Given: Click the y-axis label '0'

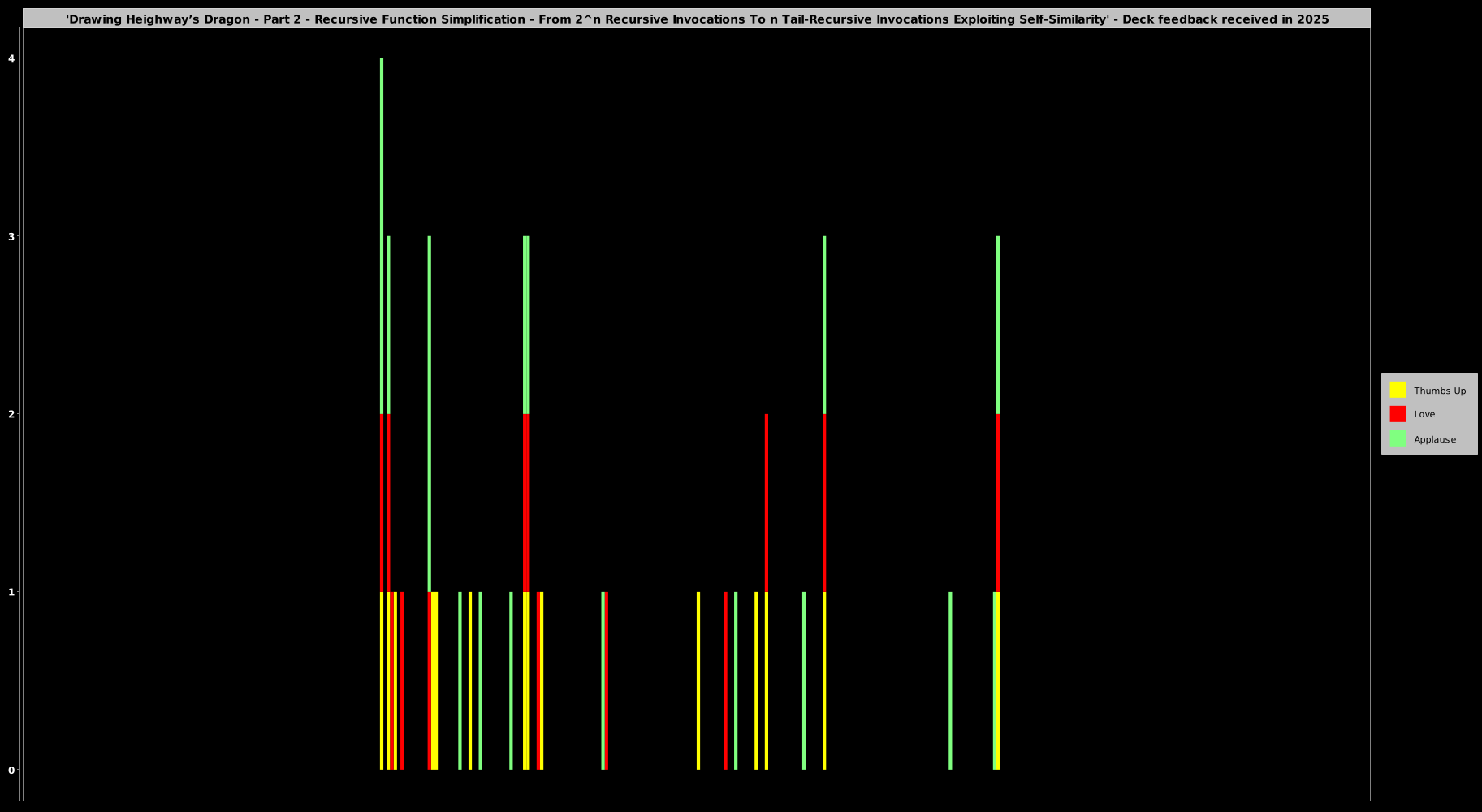Looking at the screenshot, I should 11,770.
